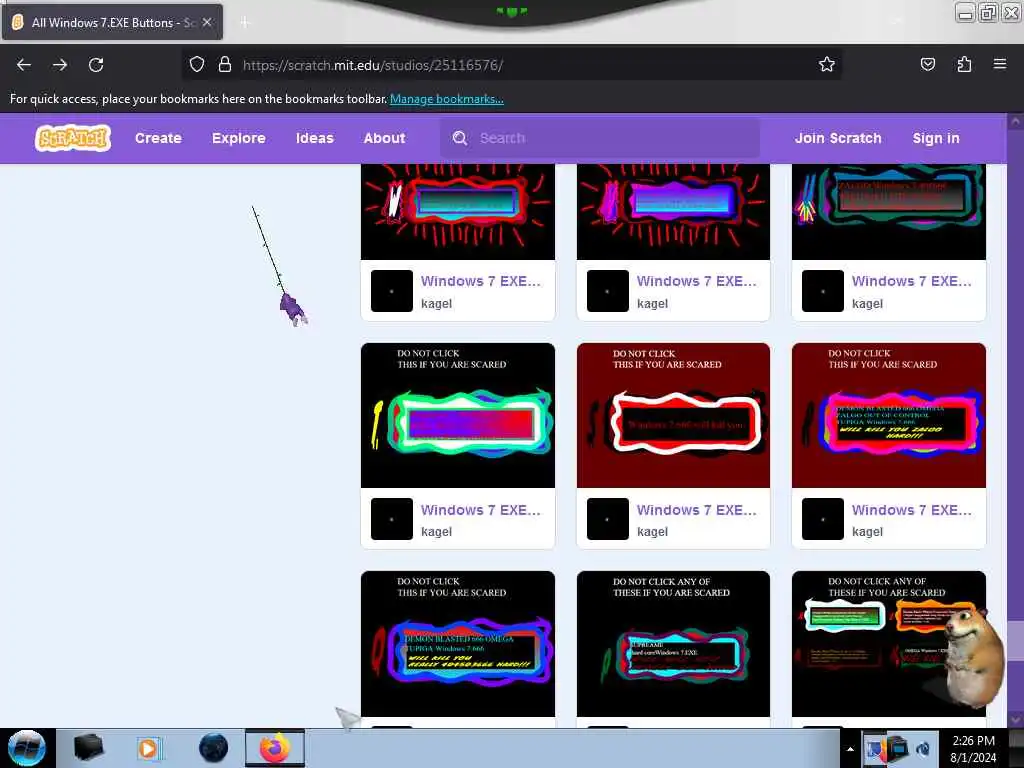This screenshot has height=768, width=1024.
Task: Go forward using the browser forward arrow
Action: click(60, 65)
